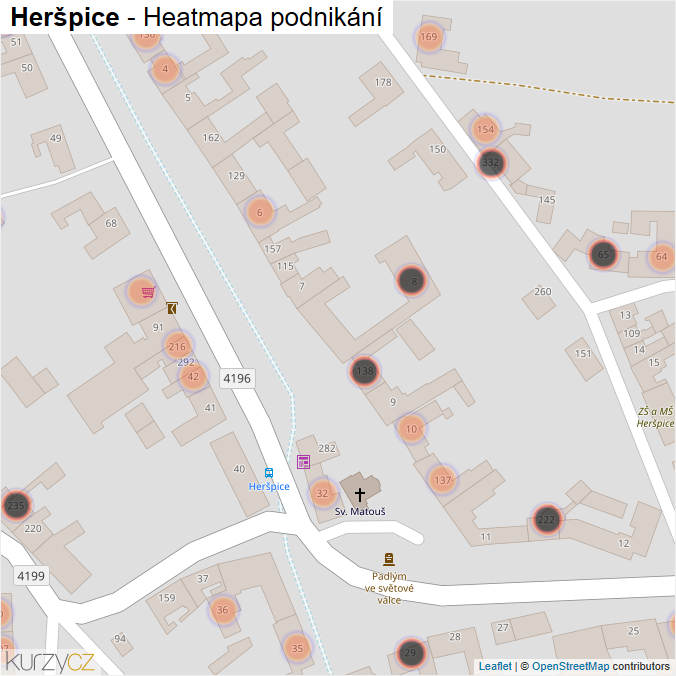Select the orange heat marker 32
Viewport: 676px width, 676px height.
[322, 493]
